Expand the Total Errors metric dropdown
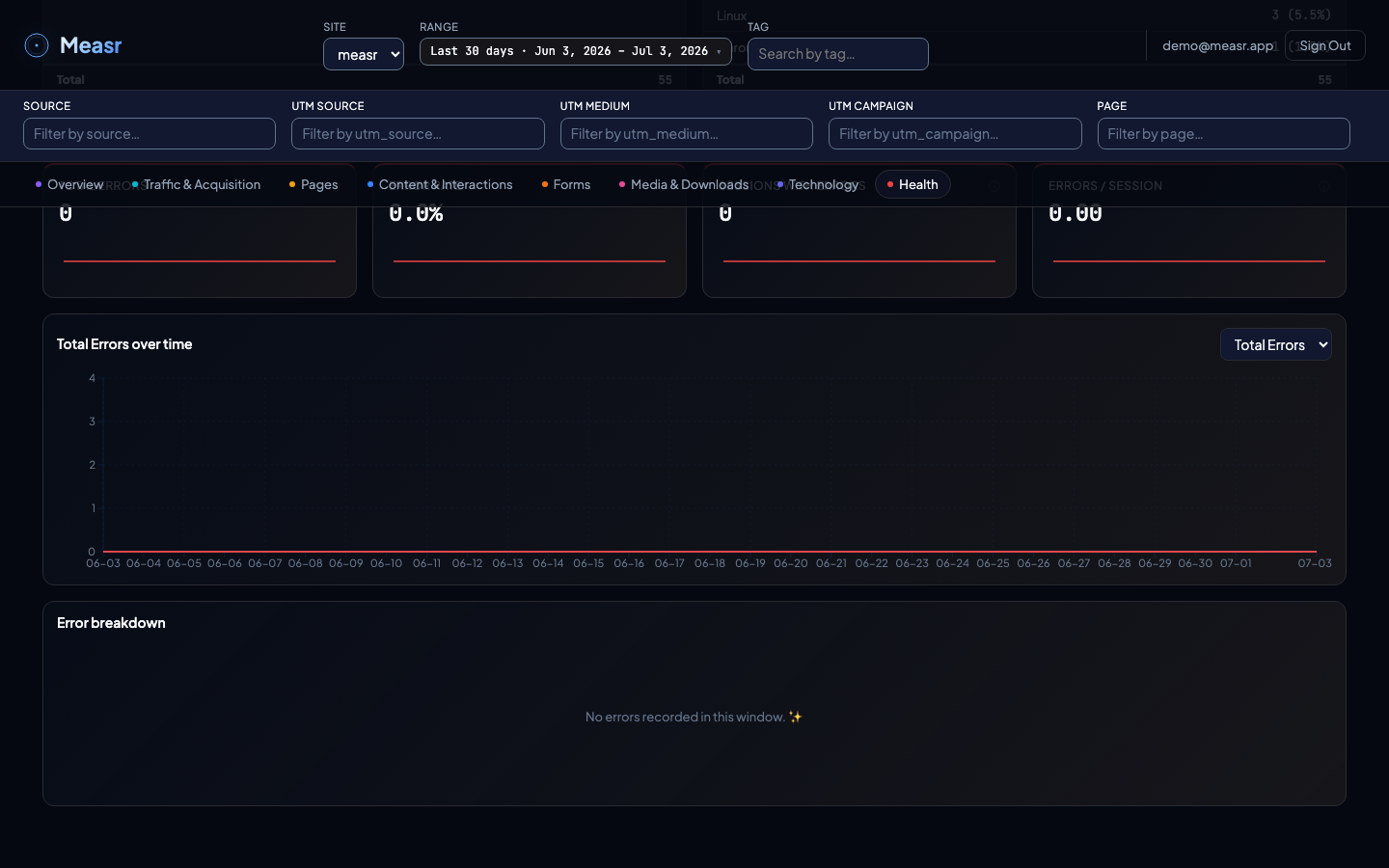 pyautogui.click(x=1276, y=344)
